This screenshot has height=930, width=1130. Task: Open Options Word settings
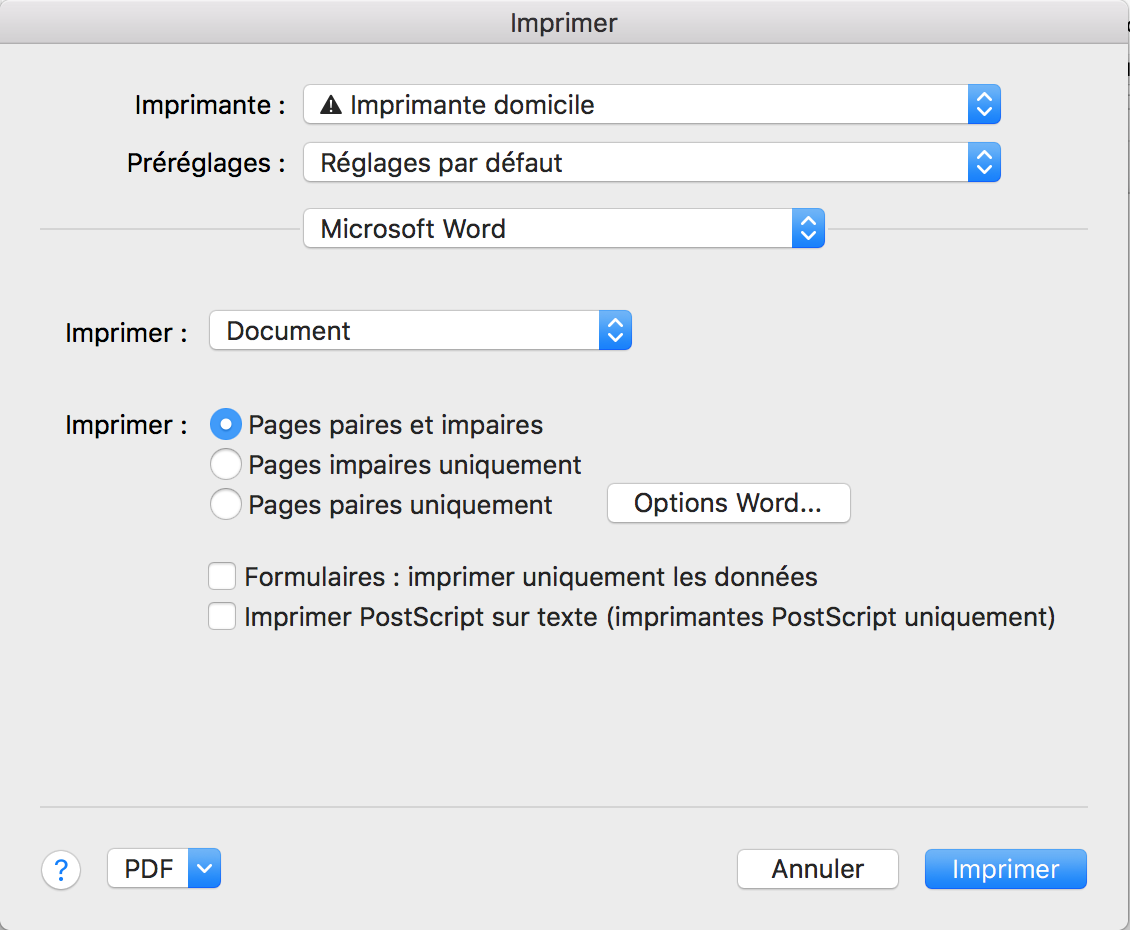728,503
